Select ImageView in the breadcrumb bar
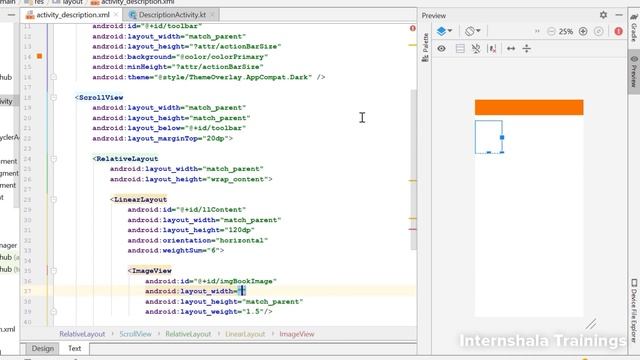 297,334
